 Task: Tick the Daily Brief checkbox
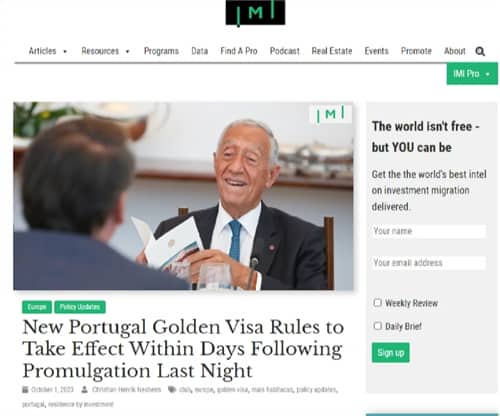coord(377,326)
